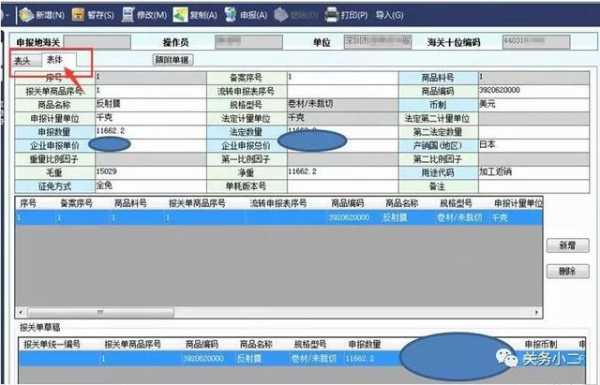Click the greyed-out delete toolbar icon
The width and height of the screenshot is (600, 385).
click(281, 15)
